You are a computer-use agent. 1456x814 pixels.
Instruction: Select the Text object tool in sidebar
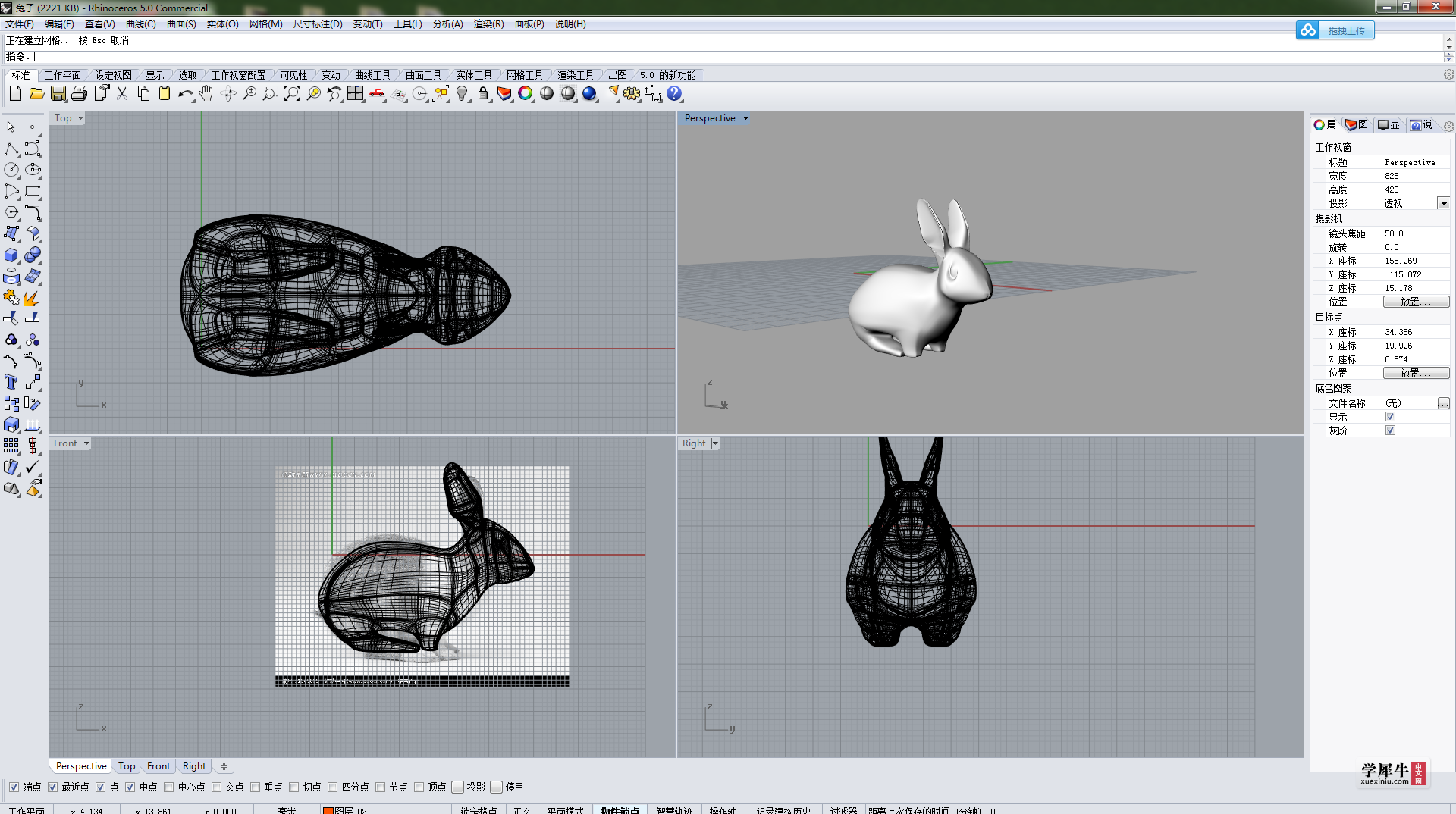pos(11,383)
